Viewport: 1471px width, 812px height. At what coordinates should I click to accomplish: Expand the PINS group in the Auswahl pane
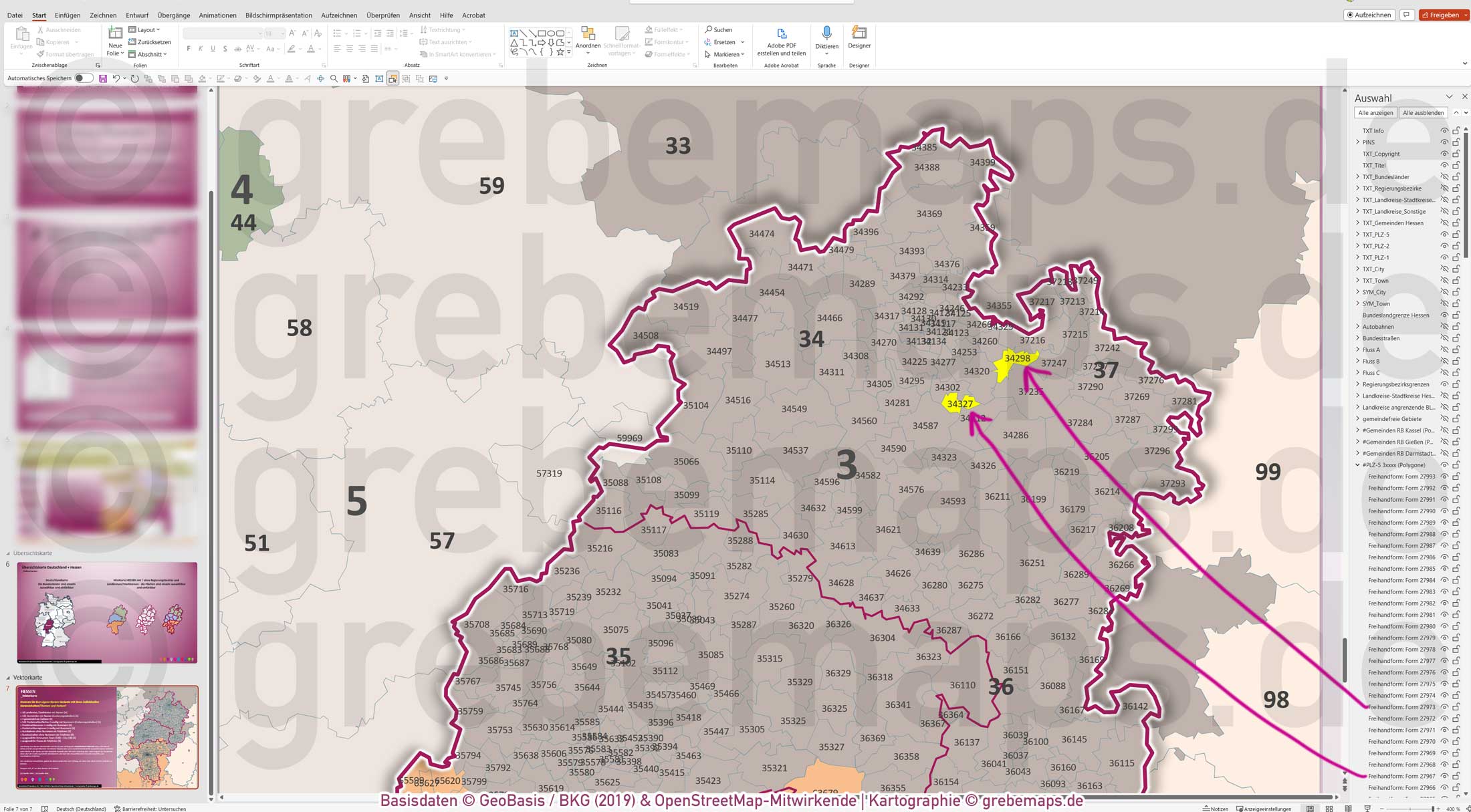[1357, 142]
